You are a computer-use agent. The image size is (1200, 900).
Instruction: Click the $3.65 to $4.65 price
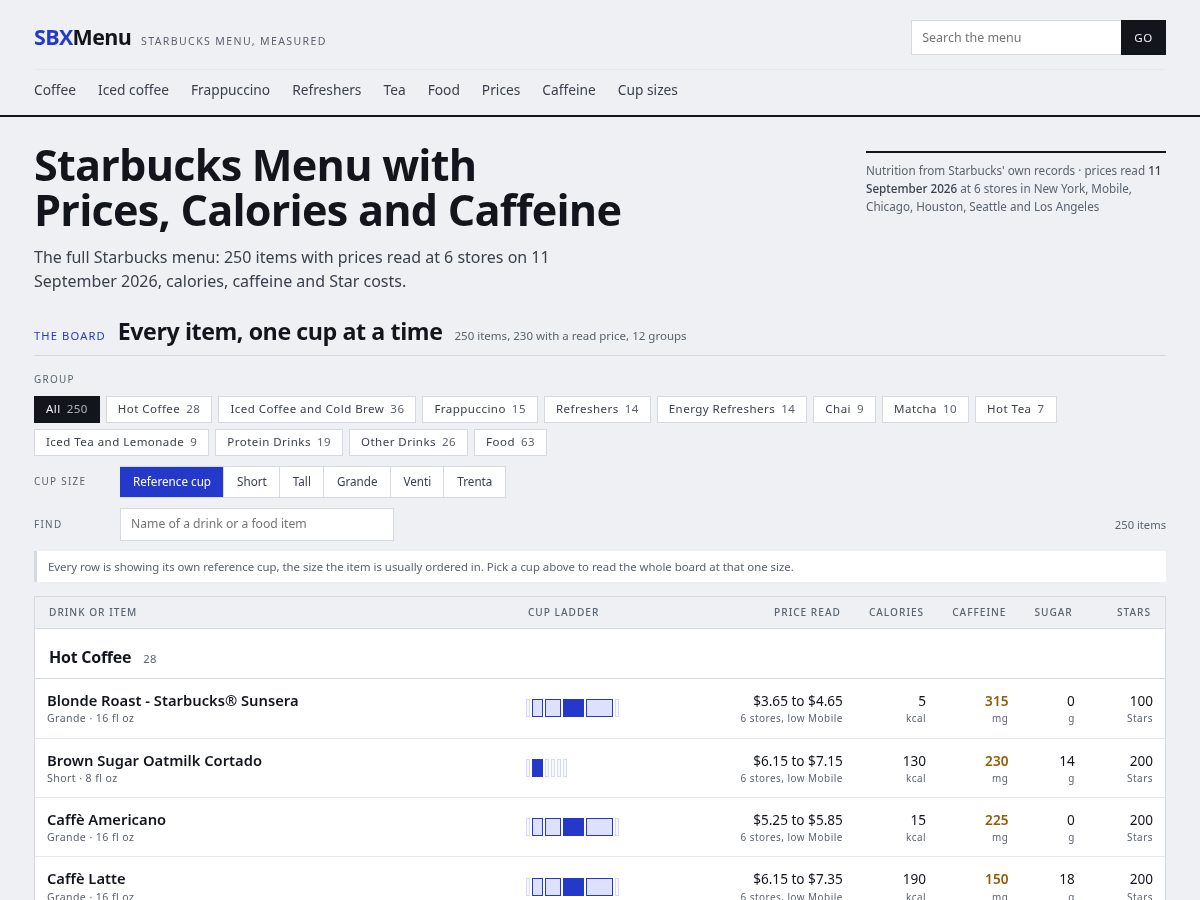tap(798, 701)
